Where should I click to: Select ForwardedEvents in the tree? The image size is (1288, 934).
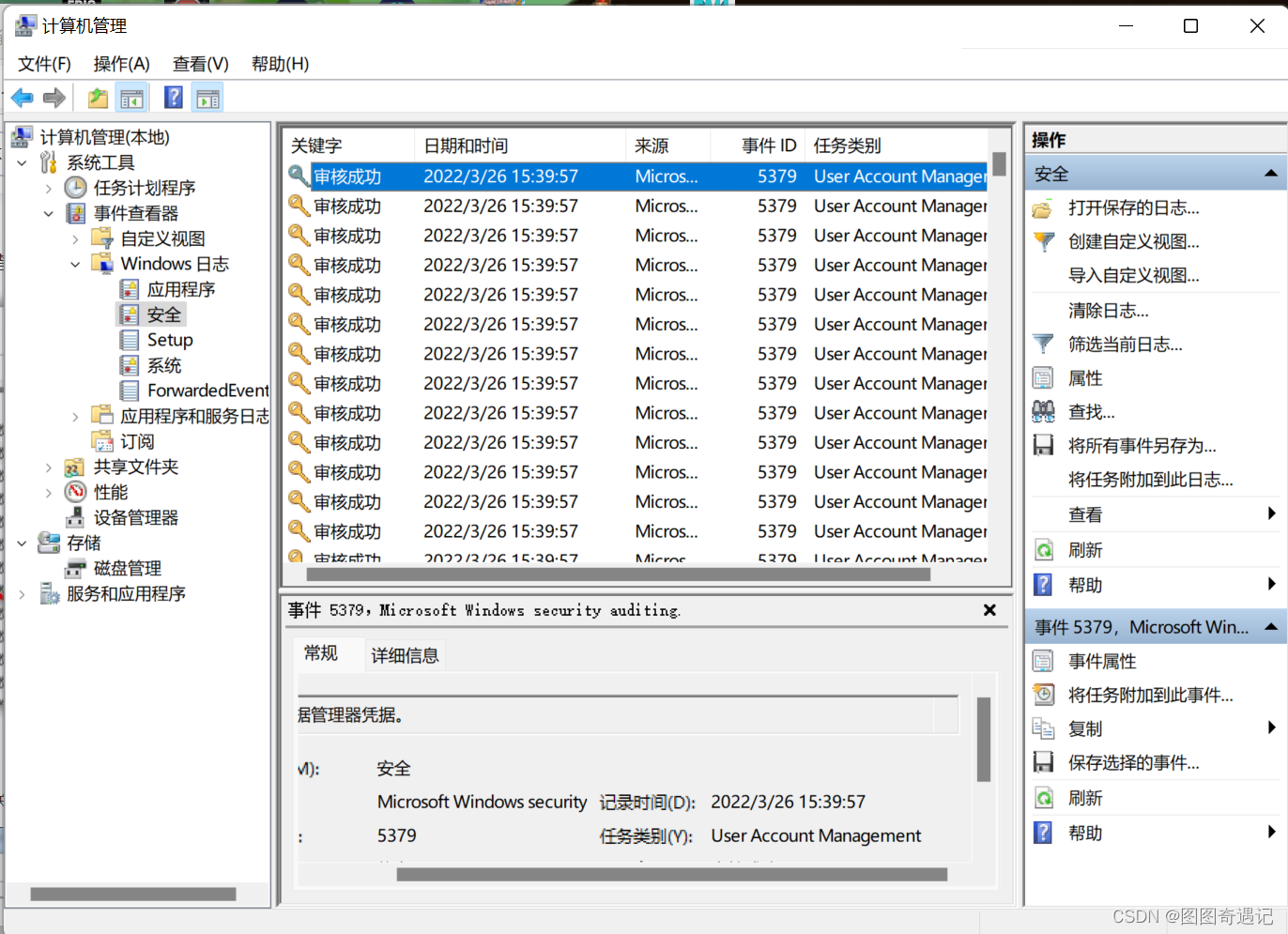pos(207,390)
